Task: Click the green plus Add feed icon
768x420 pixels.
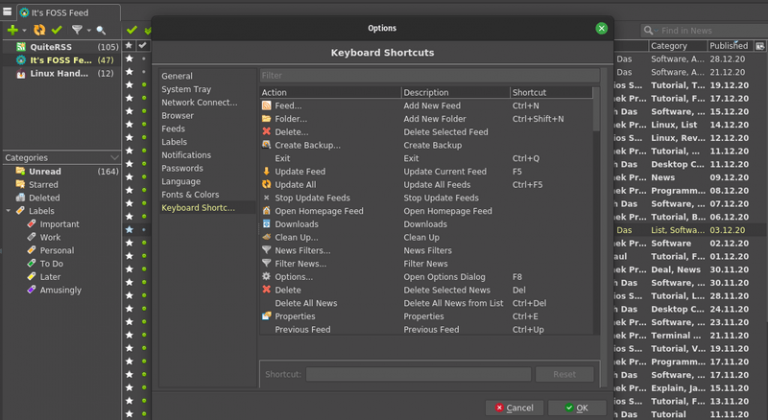Action: tap(12, 30)
